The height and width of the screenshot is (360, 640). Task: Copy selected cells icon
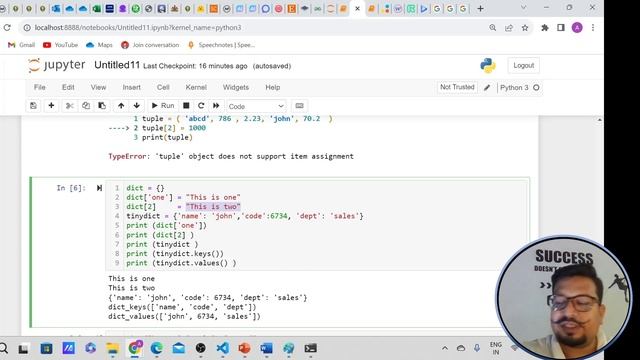(x=86, y=106)
